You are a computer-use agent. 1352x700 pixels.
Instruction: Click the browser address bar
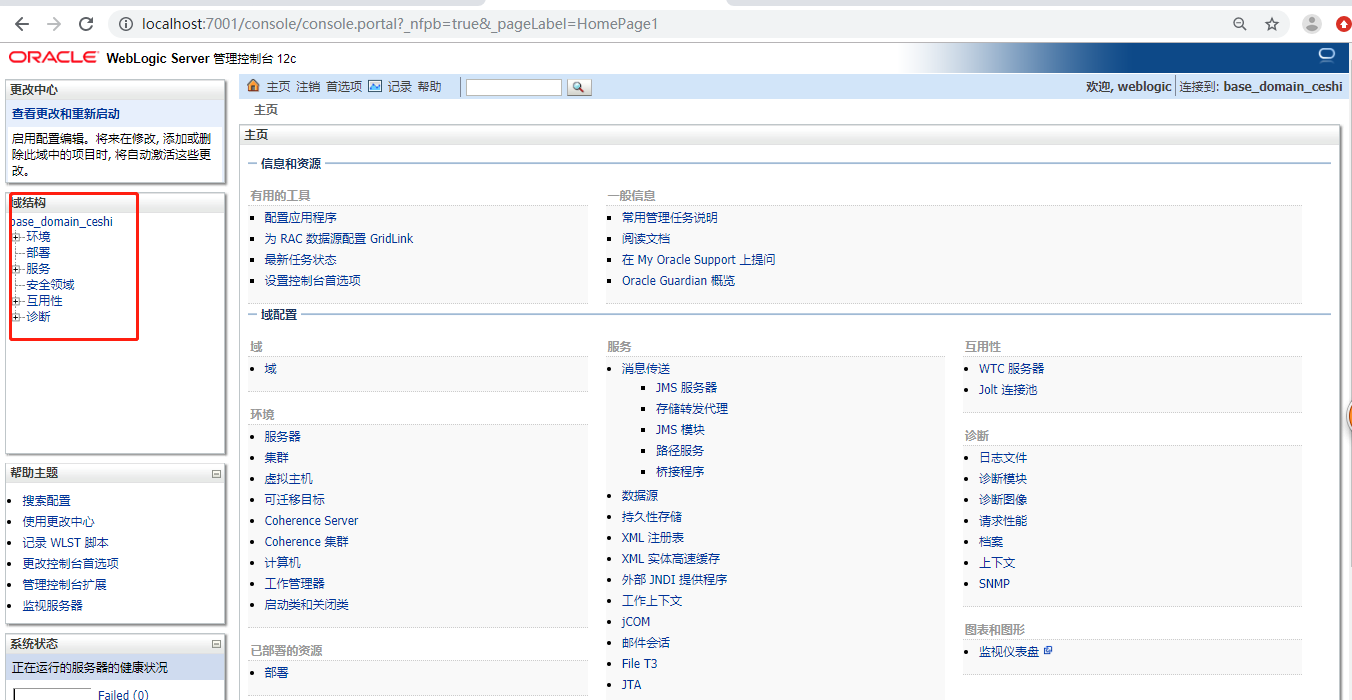(x=670, y=24)
